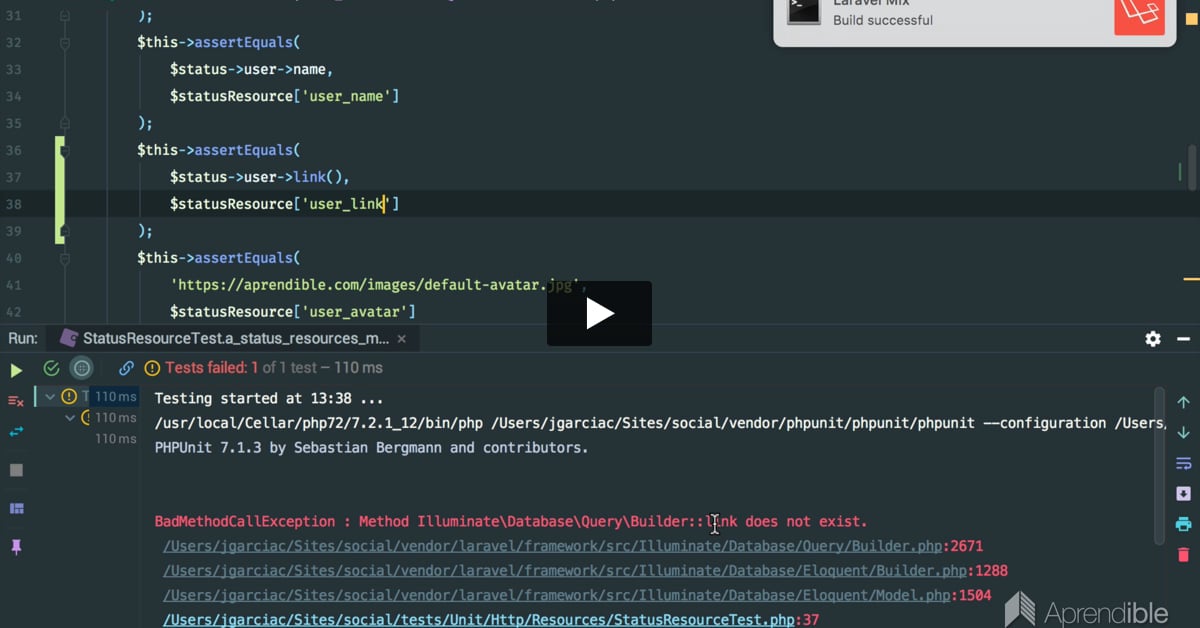Click the /usr/local/Cellar/php72 command line
Viewport: 1200px width, 628px height.
[660, 423]
